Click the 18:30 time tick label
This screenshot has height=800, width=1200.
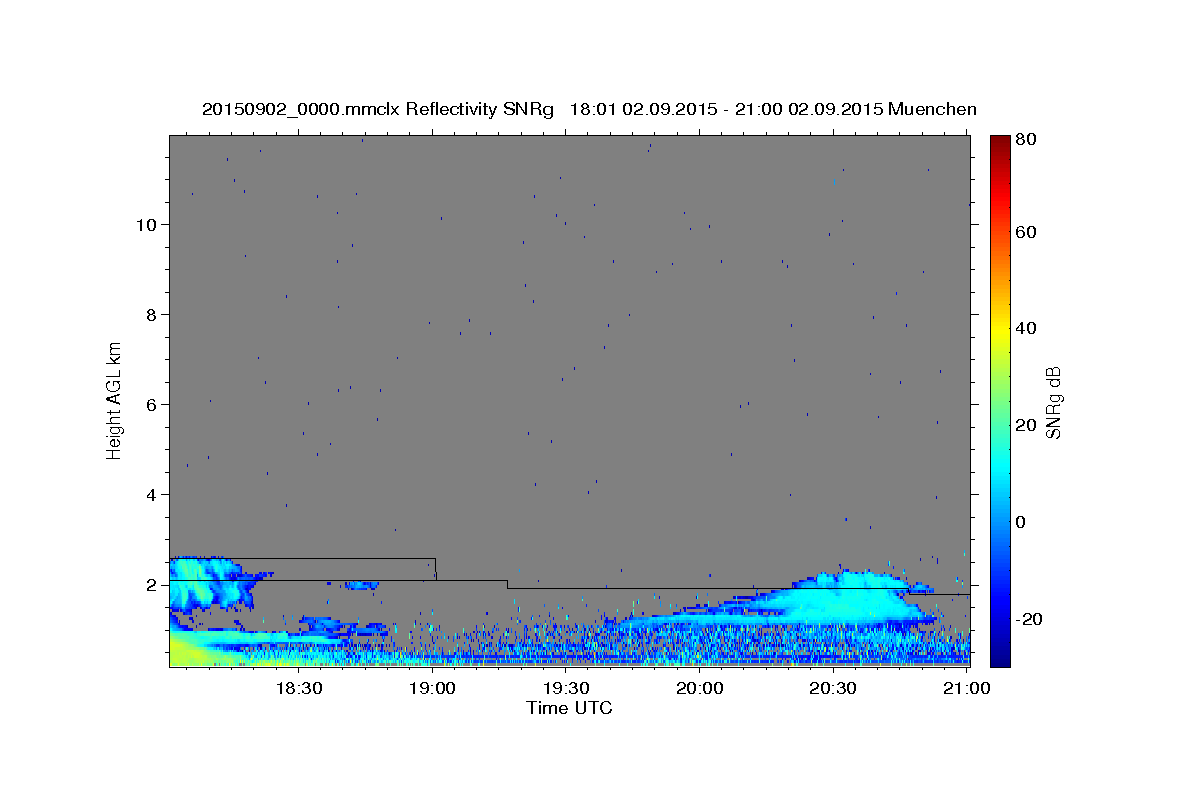(x=298, y=689)
